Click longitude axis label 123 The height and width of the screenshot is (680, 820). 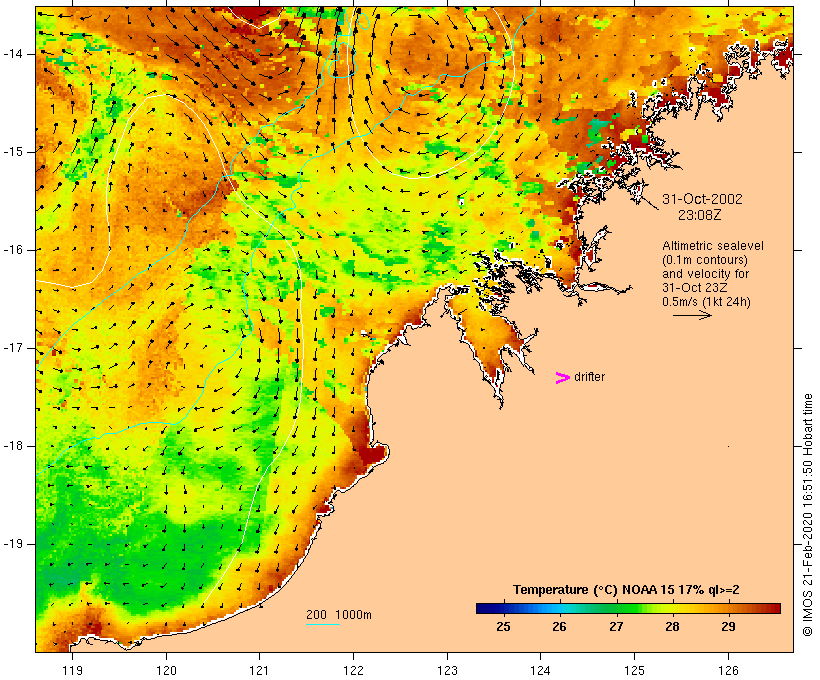tap(447, 670)
